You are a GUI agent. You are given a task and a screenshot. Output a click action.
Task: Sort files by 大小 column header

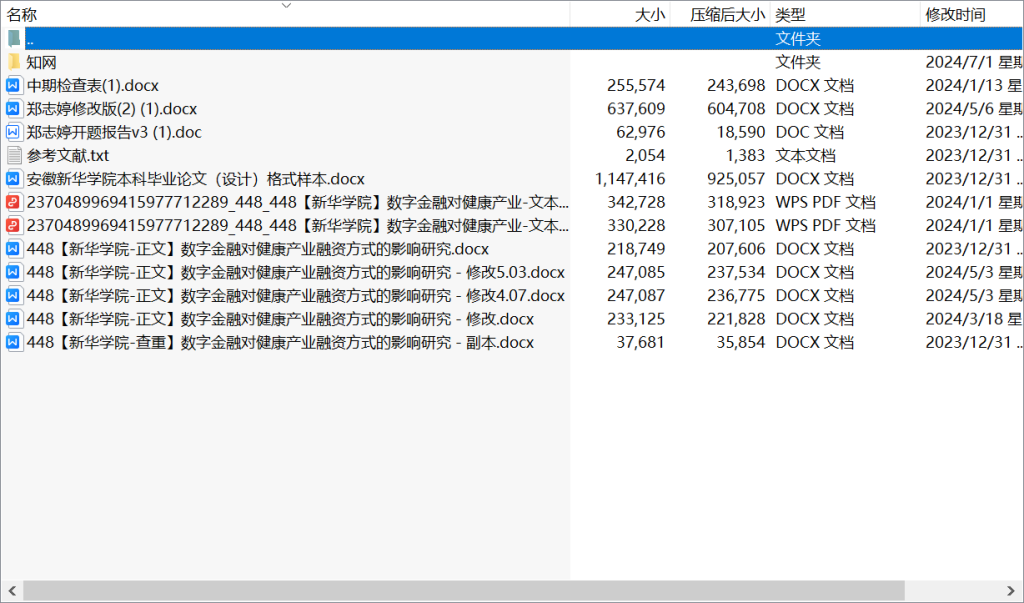(650, 15)
